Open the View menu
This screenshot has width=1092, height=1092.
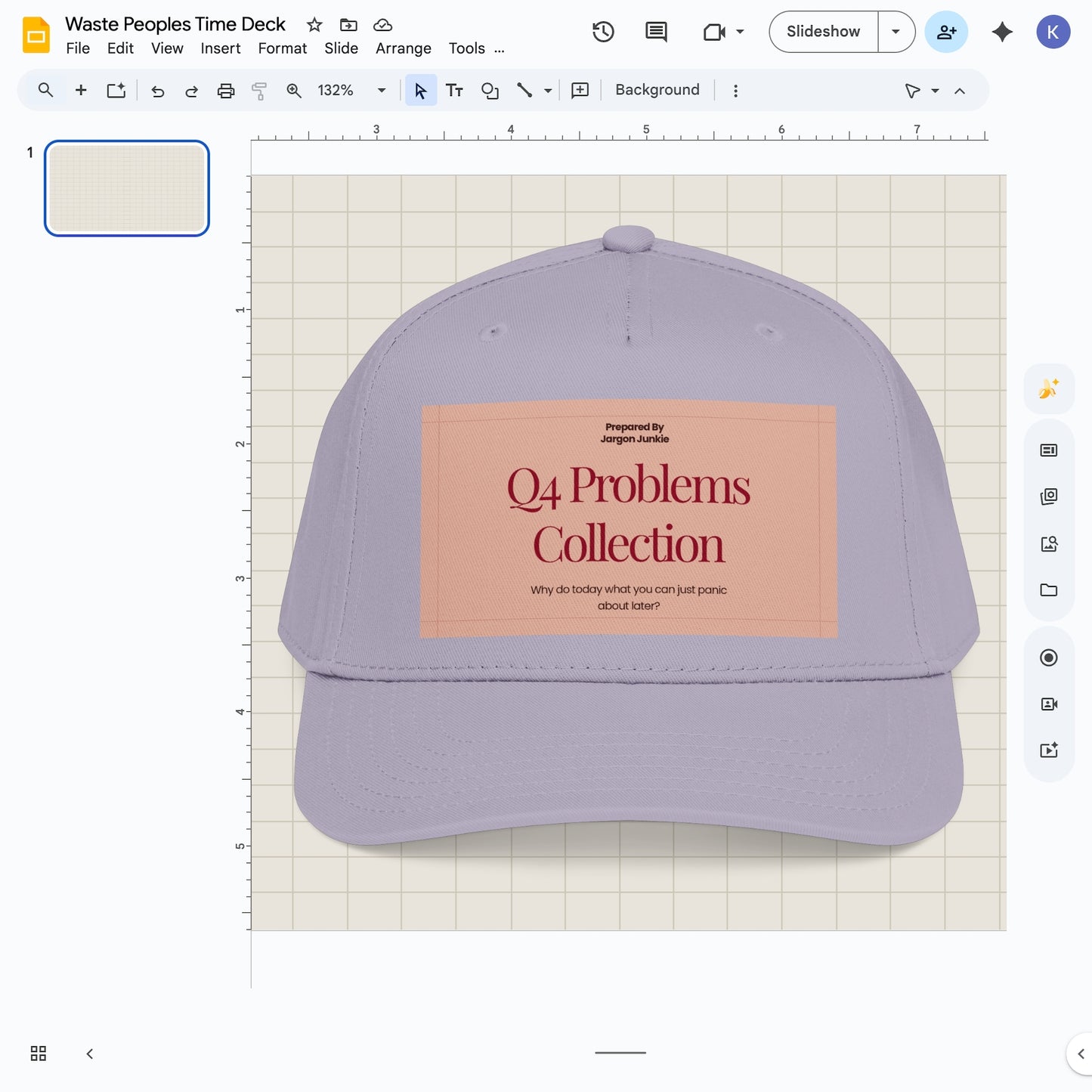point(167,48)
